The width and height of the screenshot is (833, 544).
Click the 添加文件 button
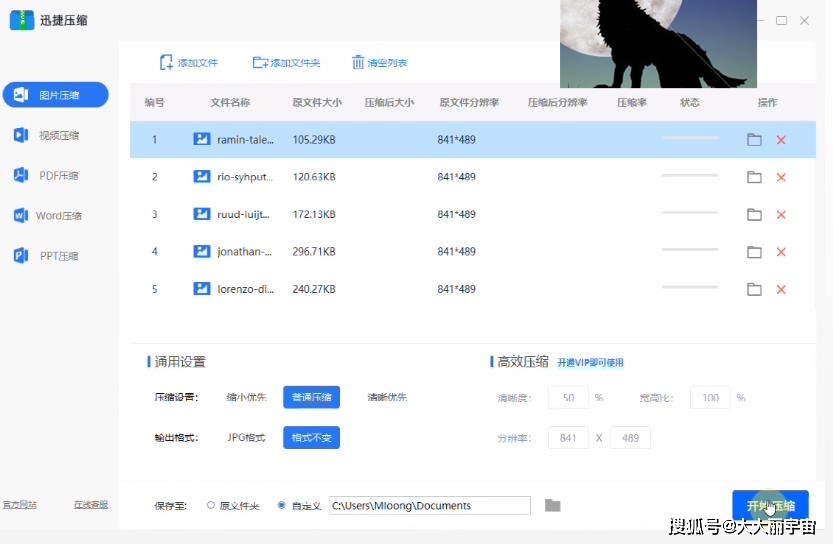[x=189, y=63]
